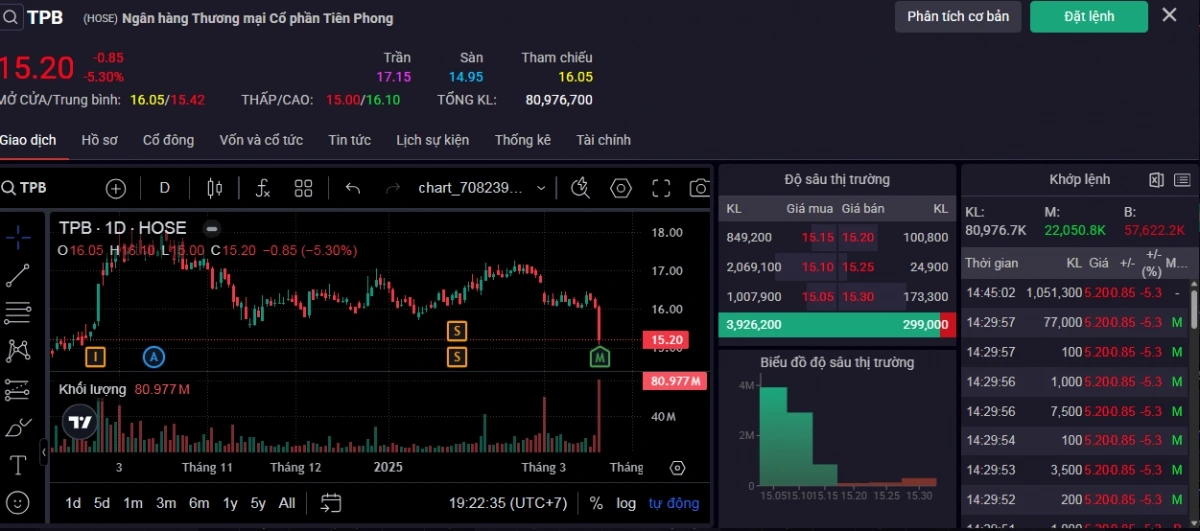Switch to Tin tức tab
This screenshot has width=1200, height=531.
pos(349,140)
